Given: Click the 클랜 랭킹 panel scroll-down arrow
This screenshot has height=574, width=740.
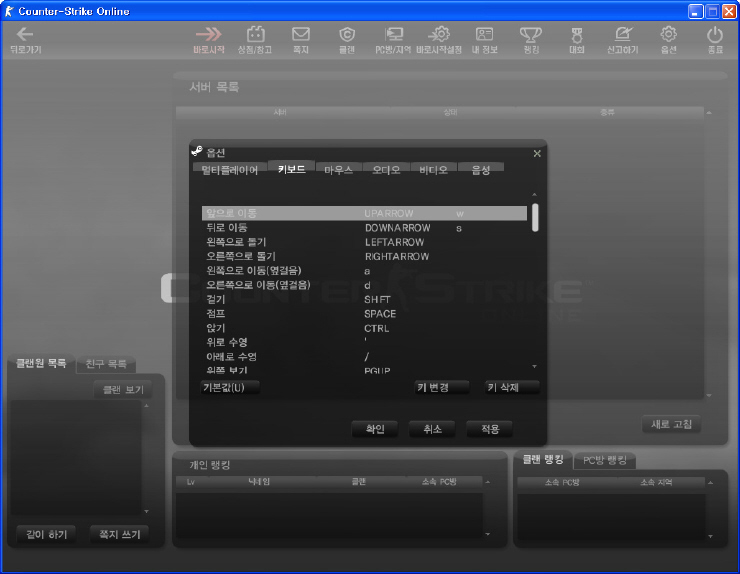Looking at the screenshot, I should pyautogui.click(x=710, y=536).
